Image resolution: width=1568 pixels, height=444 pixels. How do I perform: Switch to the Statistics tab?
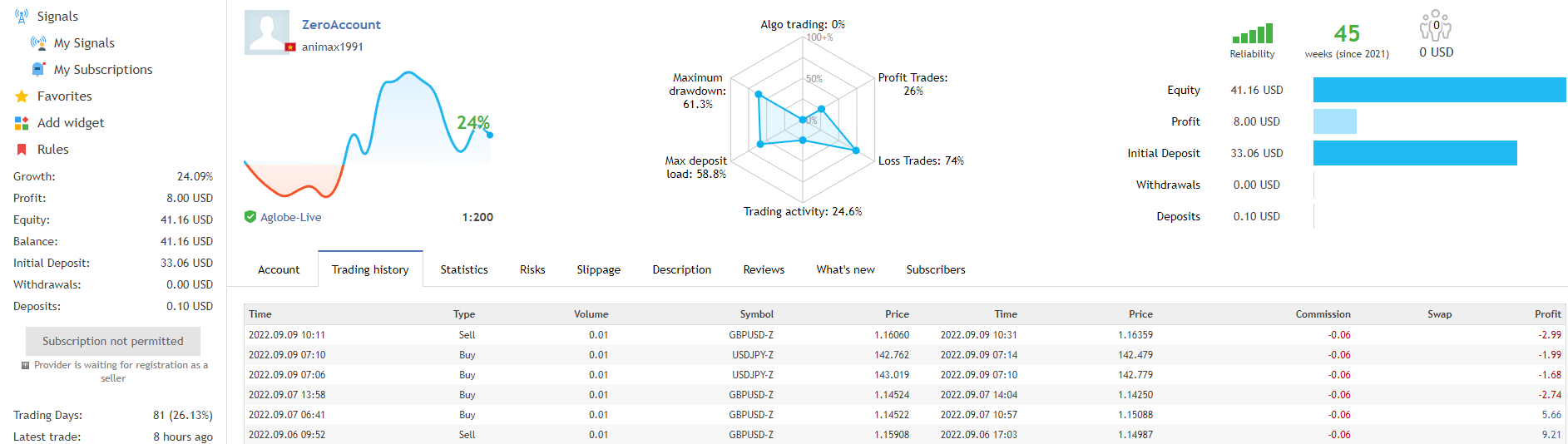[x=464, y=269]
